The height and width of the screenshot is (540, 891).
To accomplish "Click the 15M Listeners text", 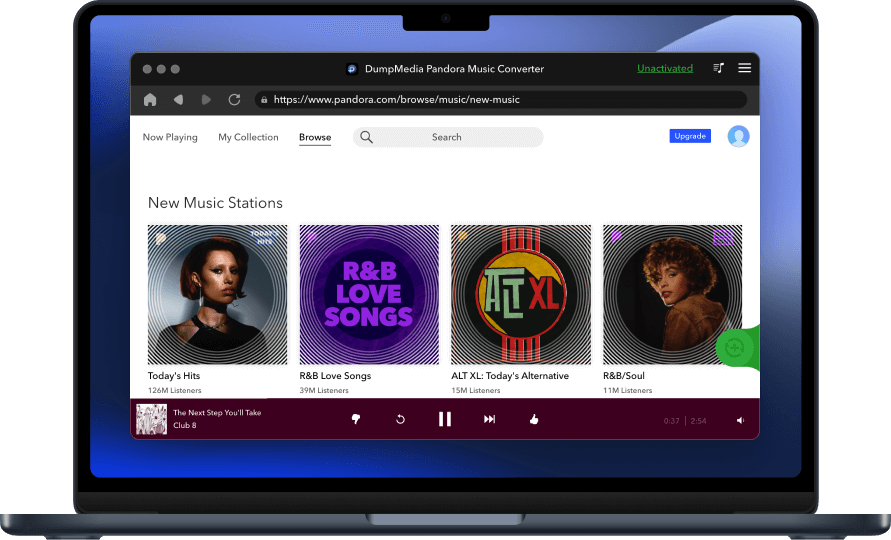I will coord(476,391).
